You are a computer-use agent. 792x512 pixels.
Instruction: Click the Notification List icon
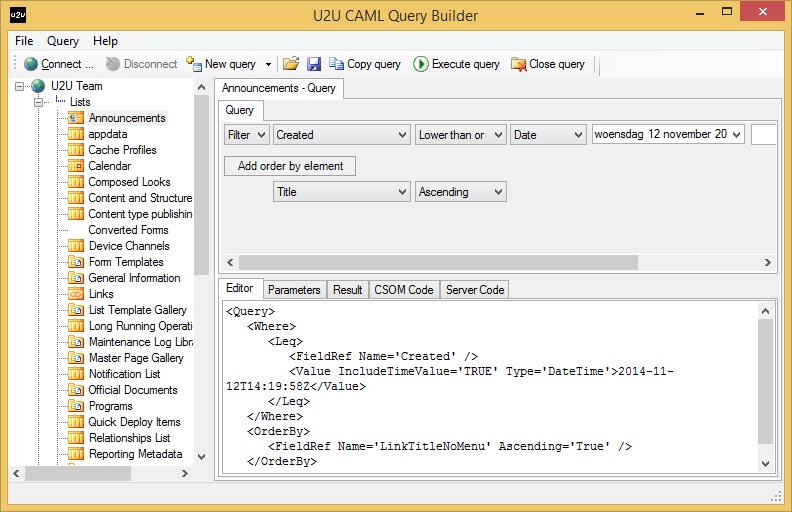pos(76,374)
